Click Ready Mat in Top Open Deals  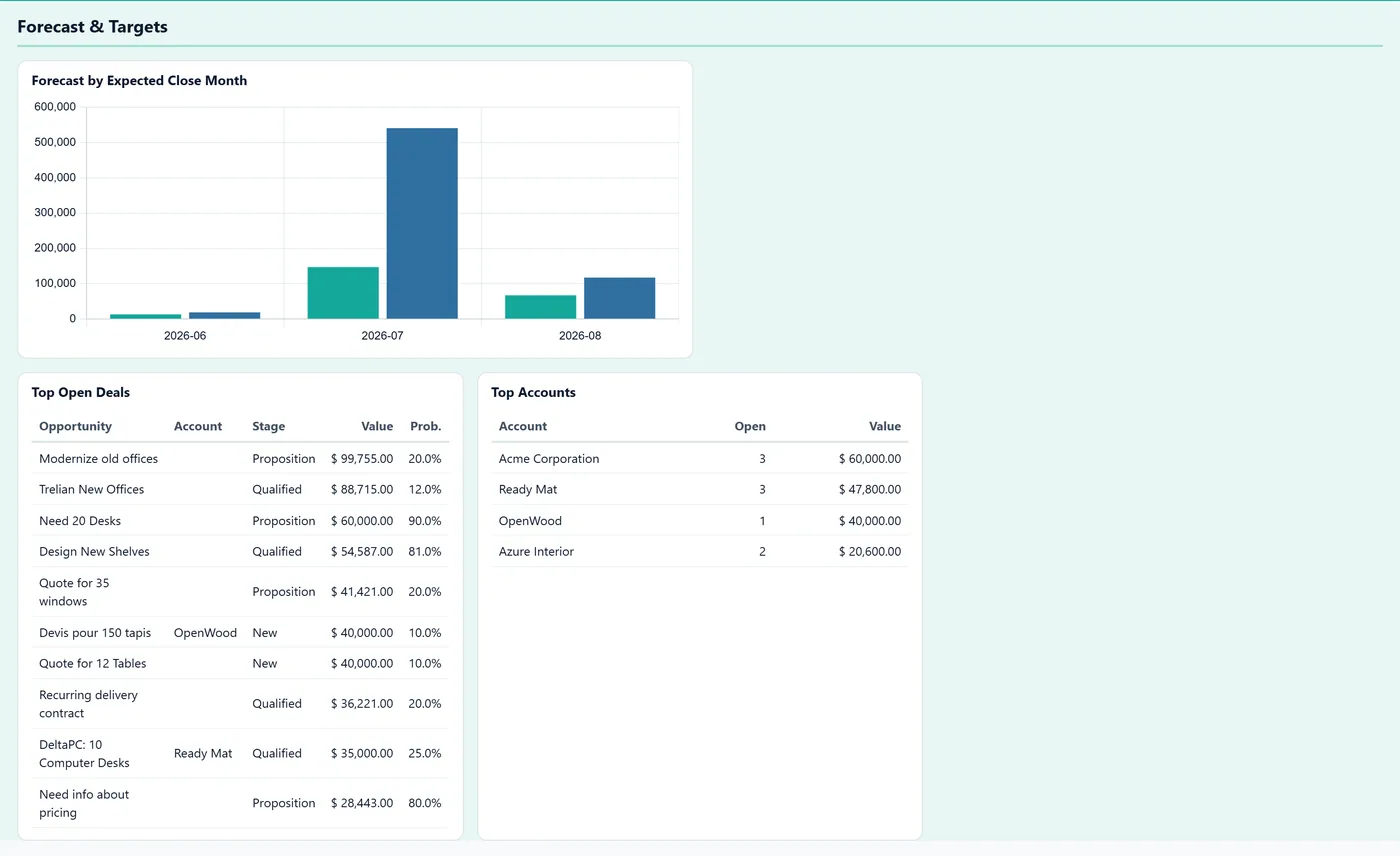[203, 754]
